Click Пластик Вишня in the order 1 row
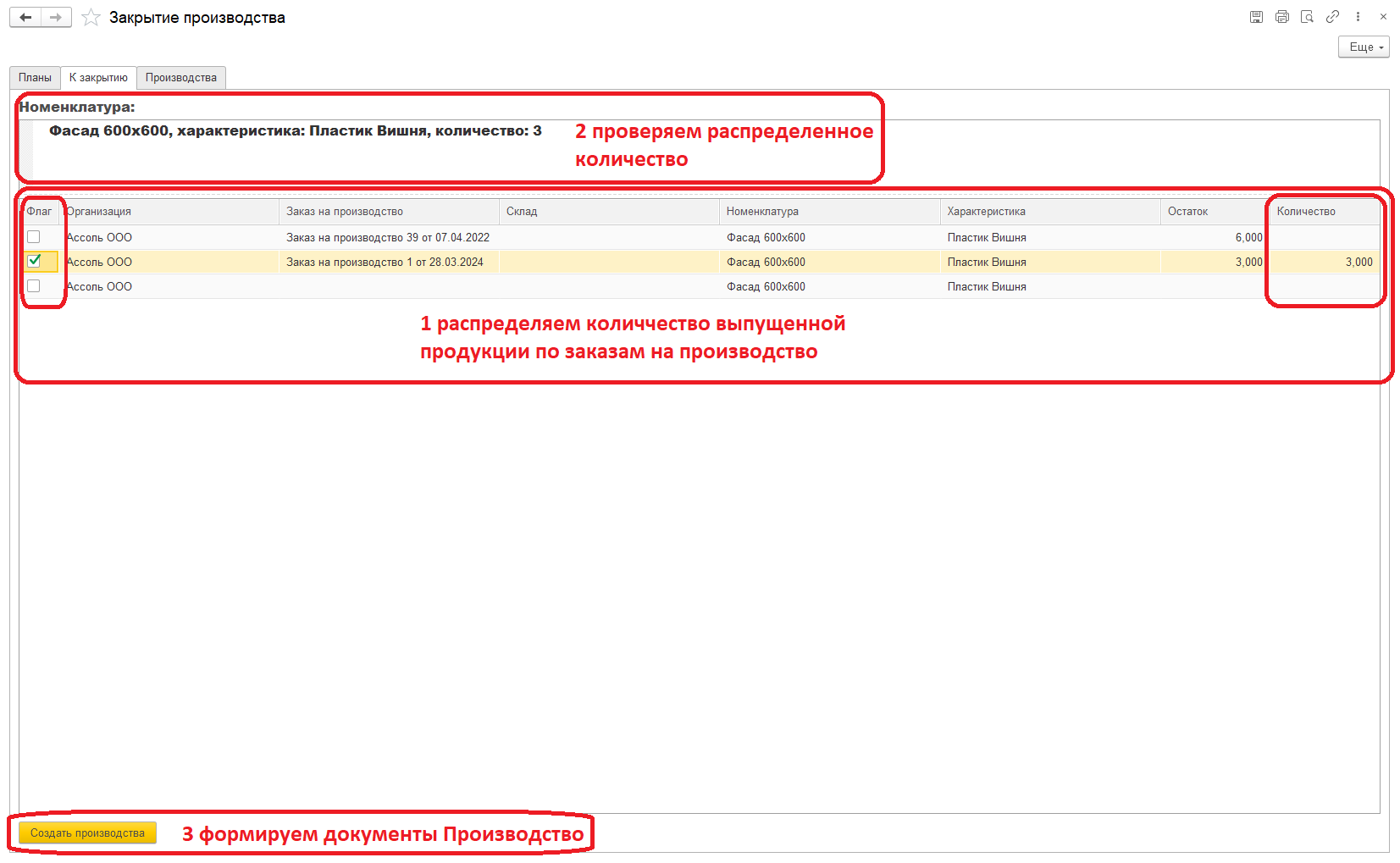The image size is (1400, 863). tap(987, 263)
